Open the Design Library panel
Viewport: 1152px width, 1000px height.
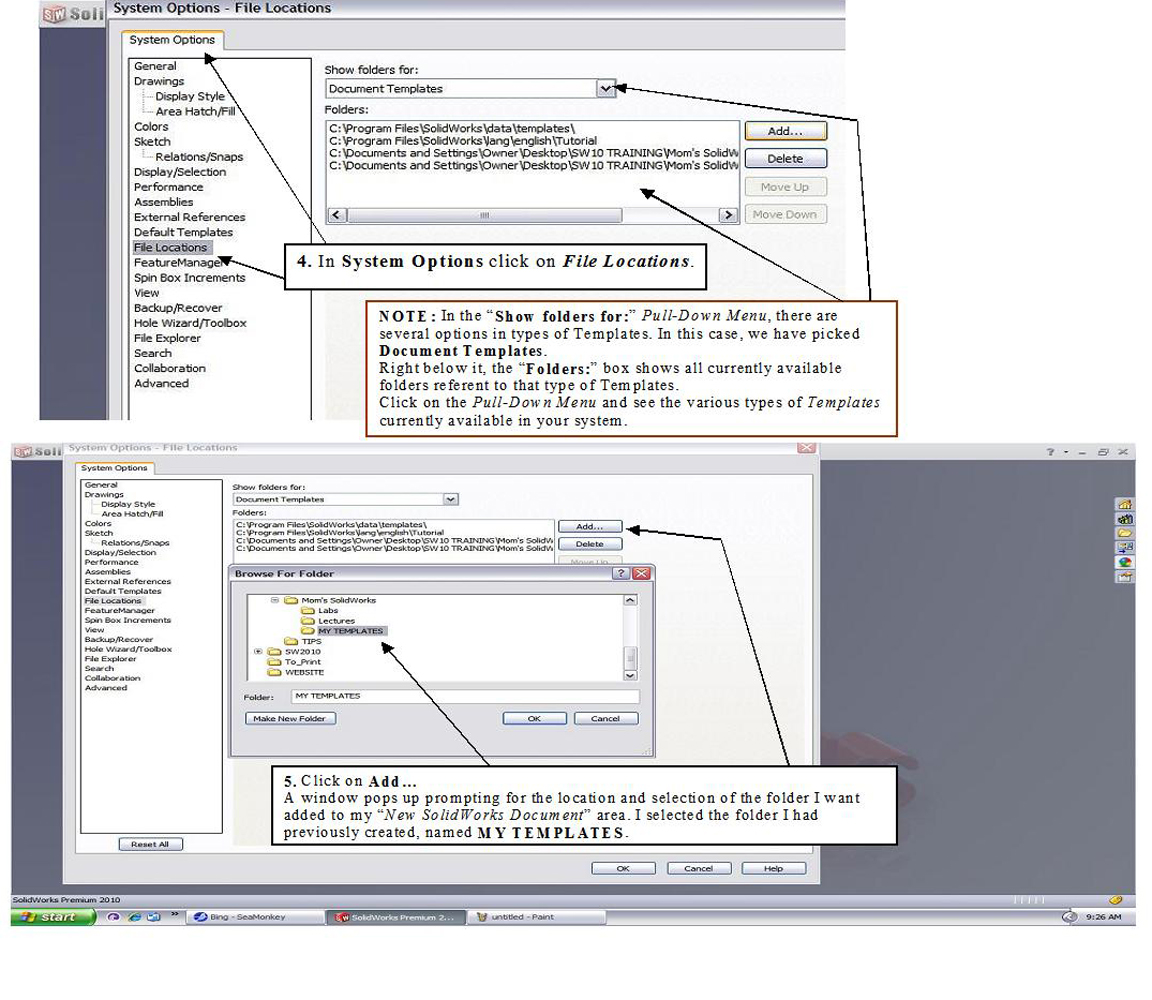pyautogui.click(x=1124, y=519)
